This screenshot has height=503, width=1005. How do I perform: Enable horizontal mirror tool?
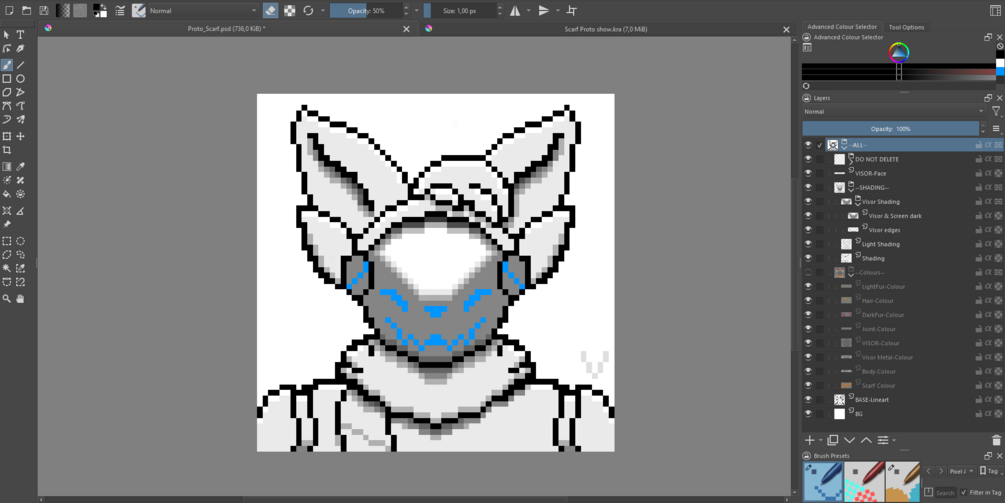515,10
